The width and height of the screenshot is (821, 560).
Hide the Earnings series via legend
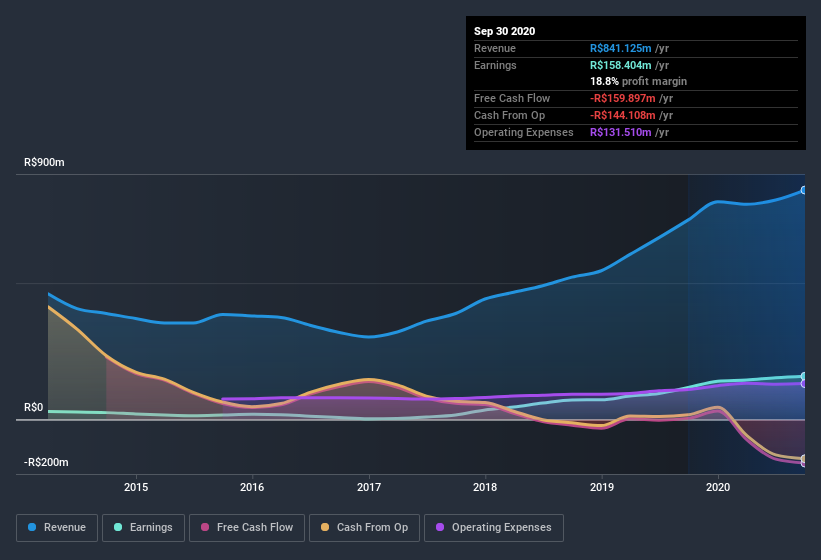coord(142,527)
